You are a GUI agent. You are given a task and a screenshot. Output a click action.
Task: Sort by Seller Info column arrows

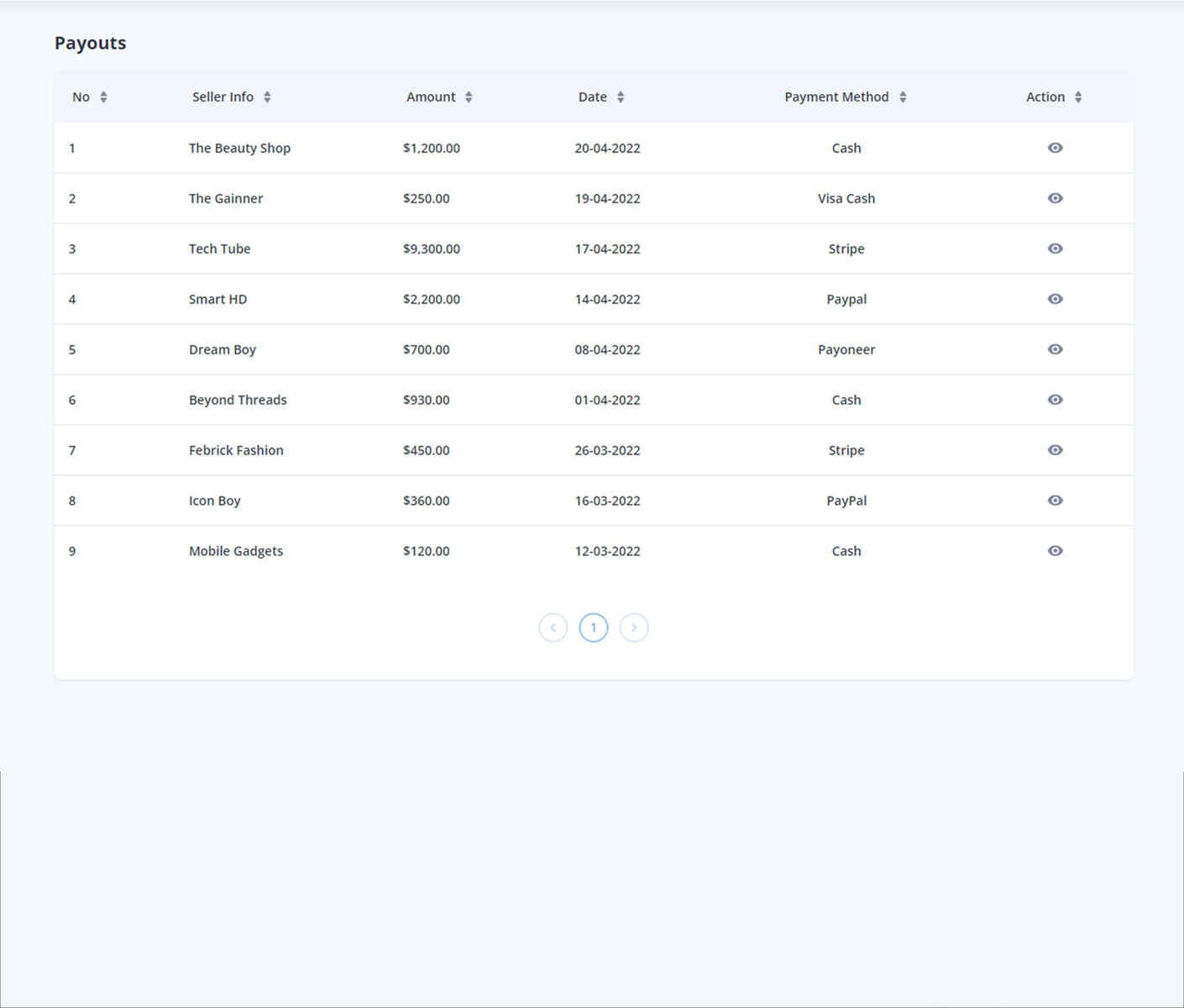coord(267,97)
